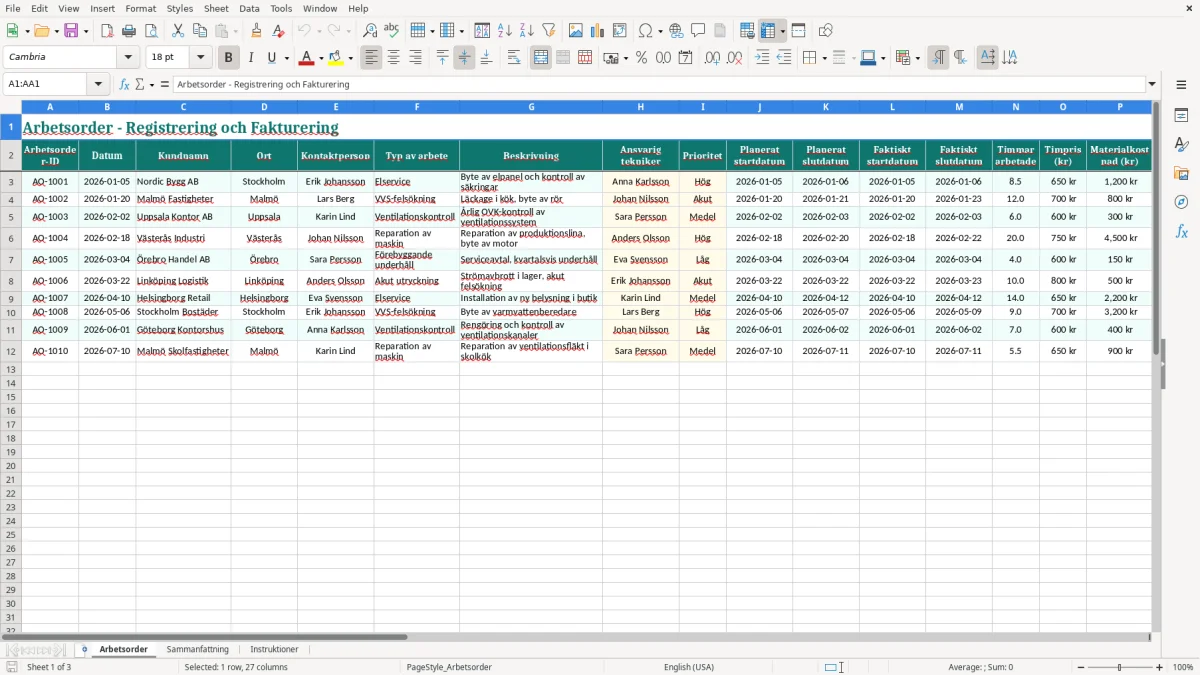Select column header G
1200x675 pixels.
coord(531,107)
